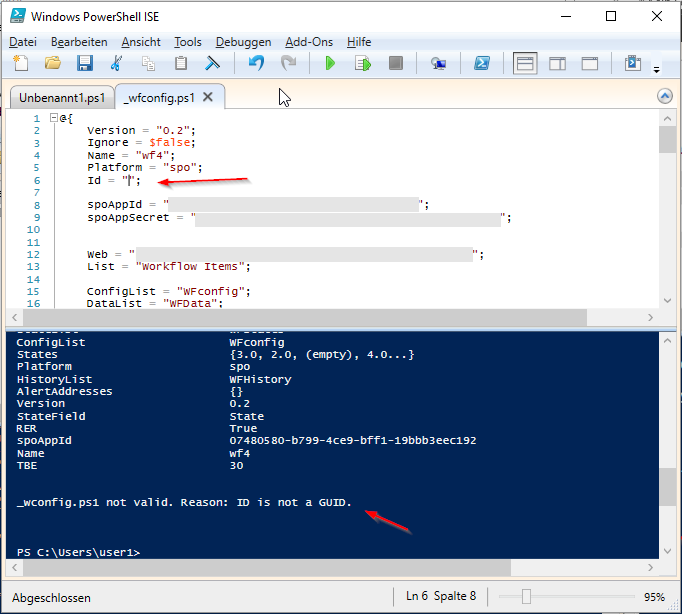Click console pane scroll down arrow
The image size is (682, 614).
click(667, 551)
